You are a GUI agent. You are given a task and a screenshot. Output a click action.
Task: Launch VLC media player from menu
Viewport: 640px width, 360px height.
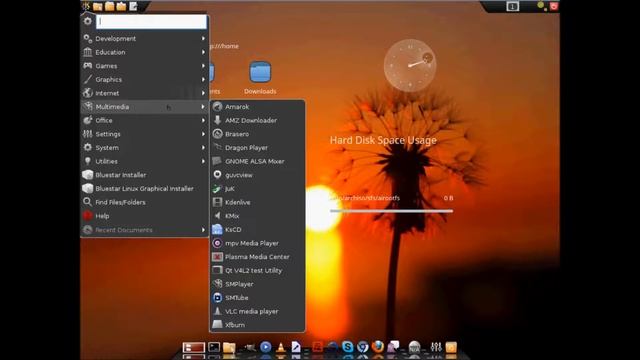(257, 311)
